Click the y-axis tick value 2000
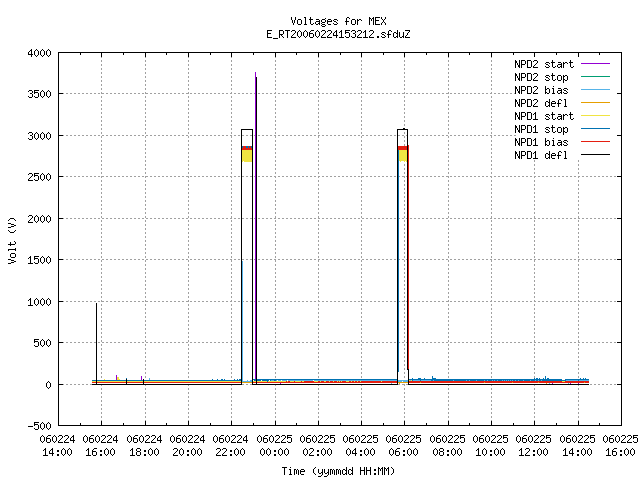 39,219
